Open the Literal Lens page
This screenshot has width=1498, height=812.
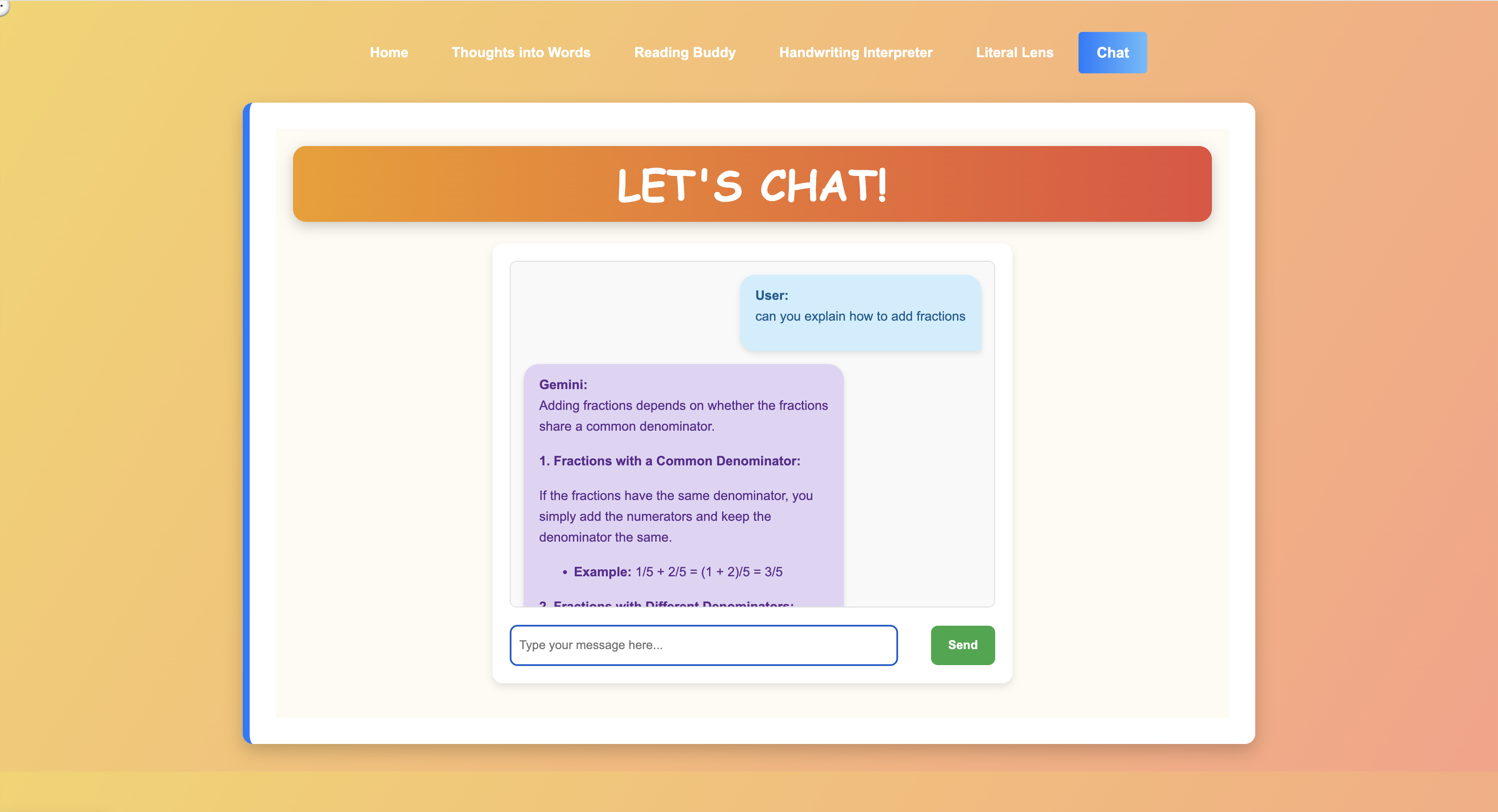[1014, 52]
